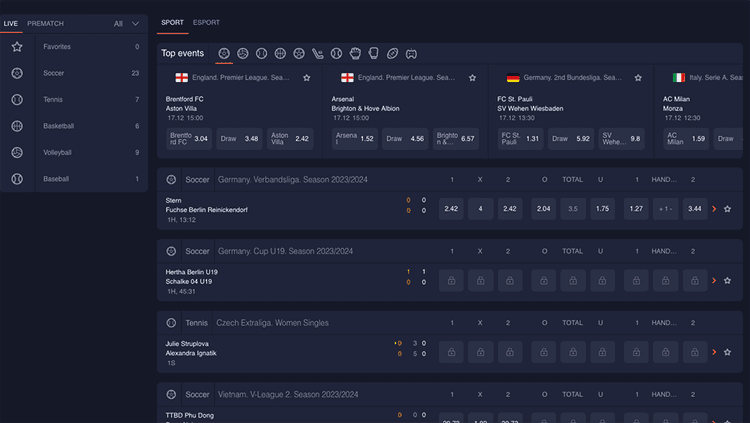The image size is (750, 423).
Task: Expand Hertha Berlin U19 match chevron
Action: tap(714, 280)
